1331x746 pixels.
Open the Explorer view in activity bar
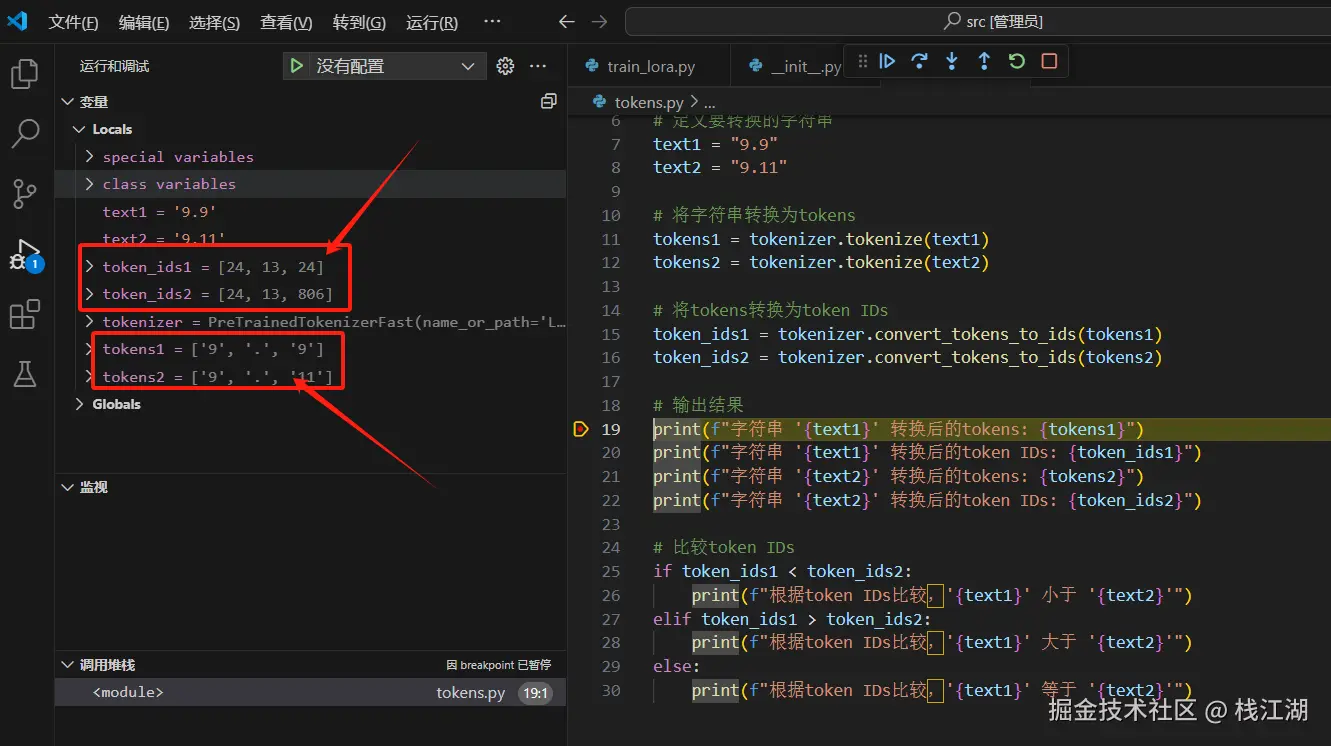coord(24,73)
